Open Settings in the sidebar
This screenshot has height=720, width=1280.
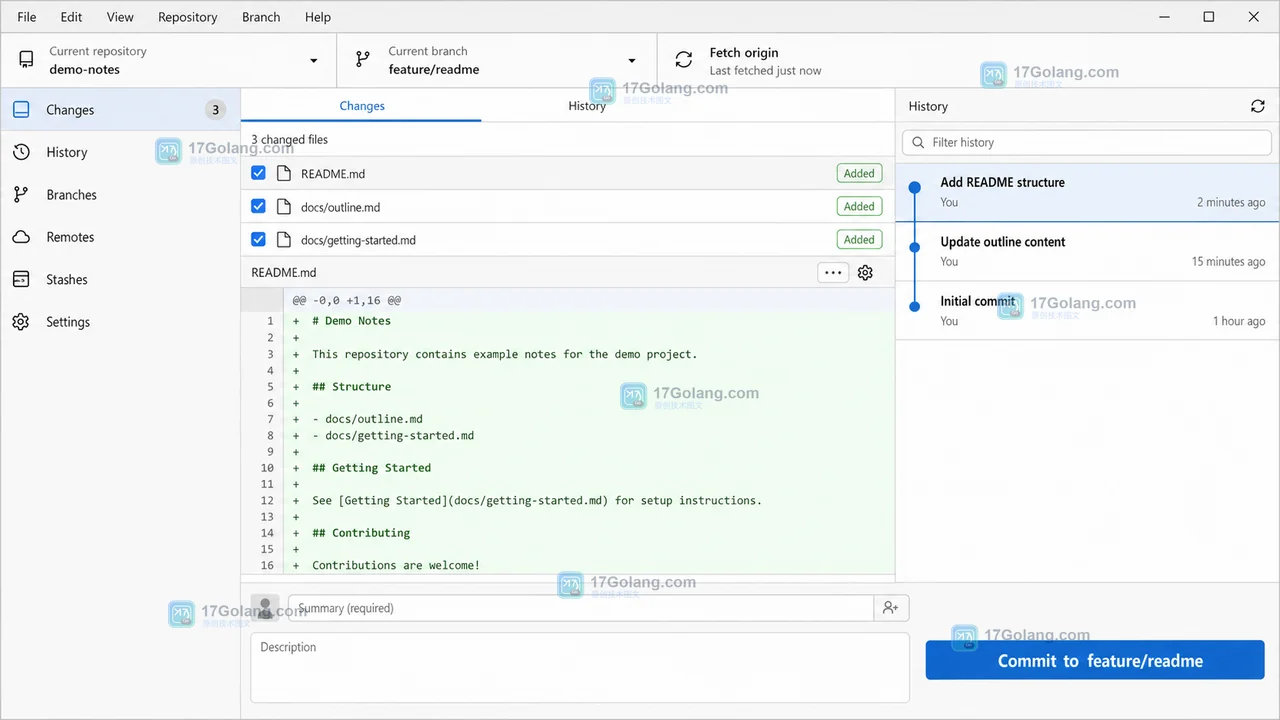point(120,322)
